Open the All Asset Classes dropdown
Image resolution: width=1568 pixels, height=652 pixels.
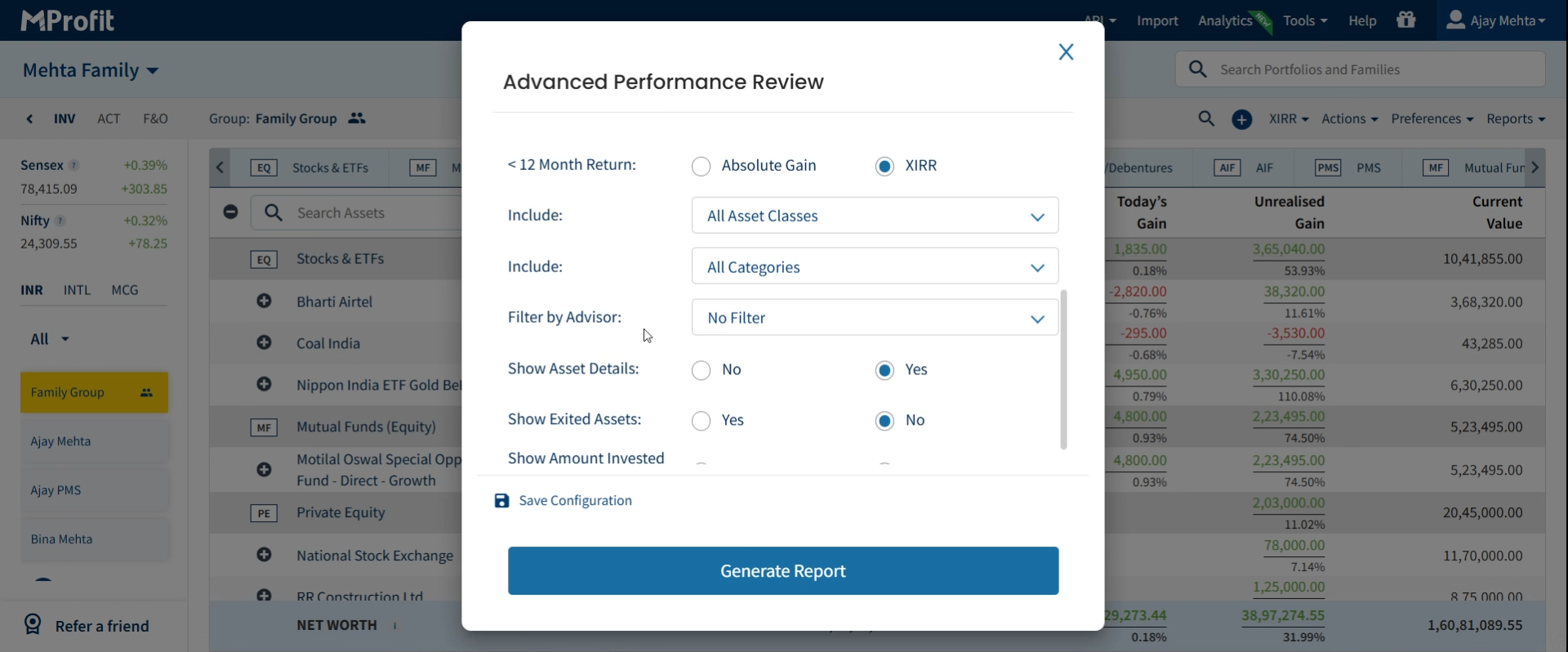[875, 216]
